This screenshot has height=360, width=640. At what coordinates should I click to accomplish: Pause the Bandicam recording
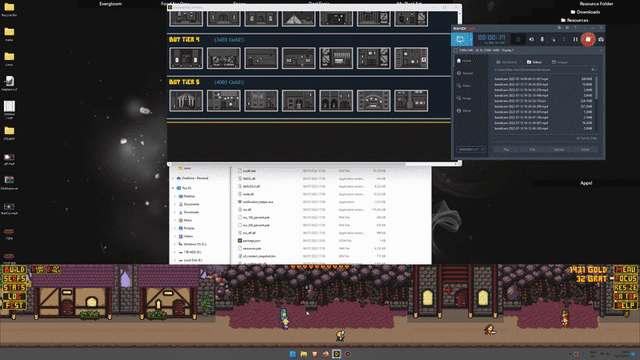tap(575, 39)
